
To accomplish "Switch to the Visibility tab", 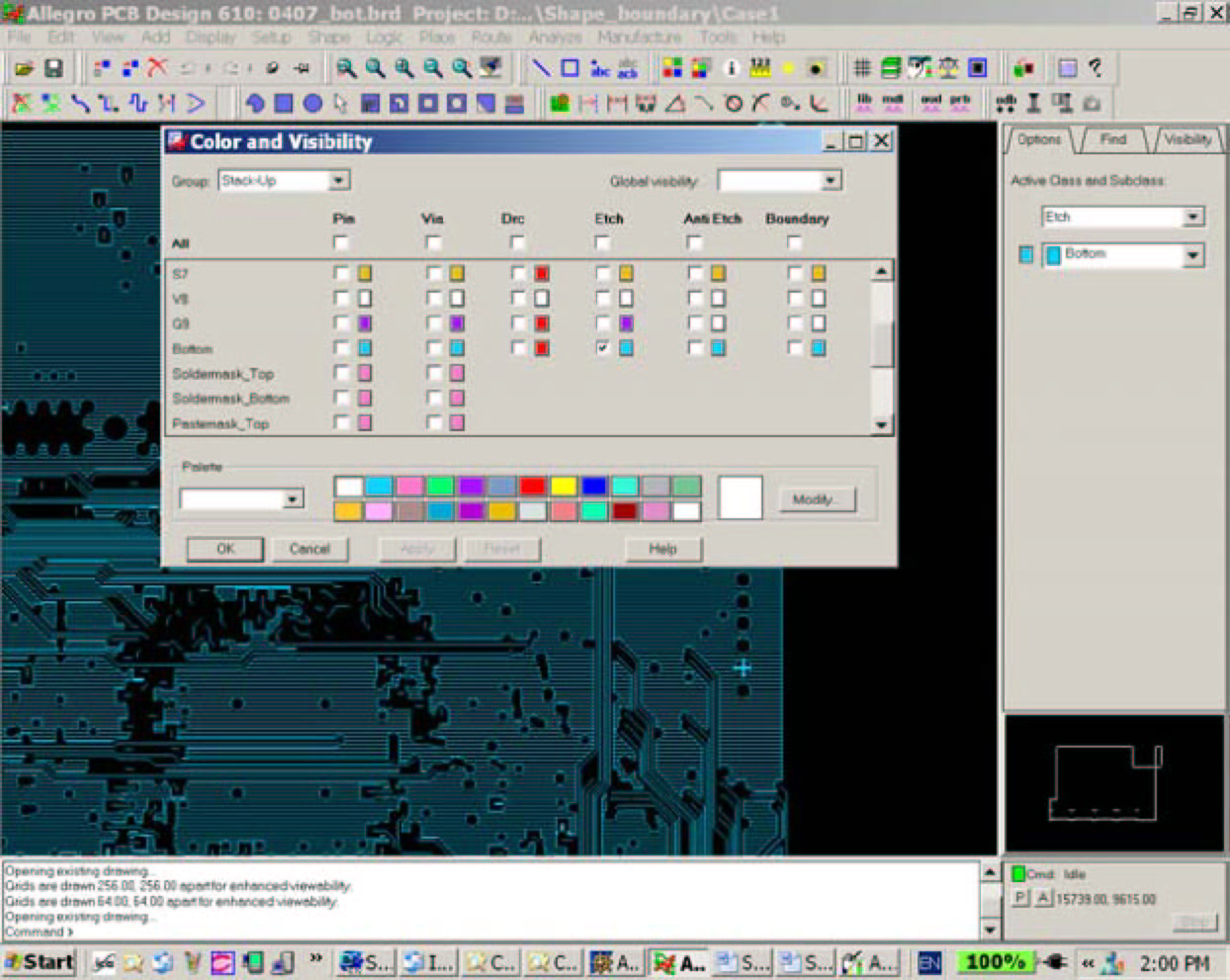I will click(1187, 139).
